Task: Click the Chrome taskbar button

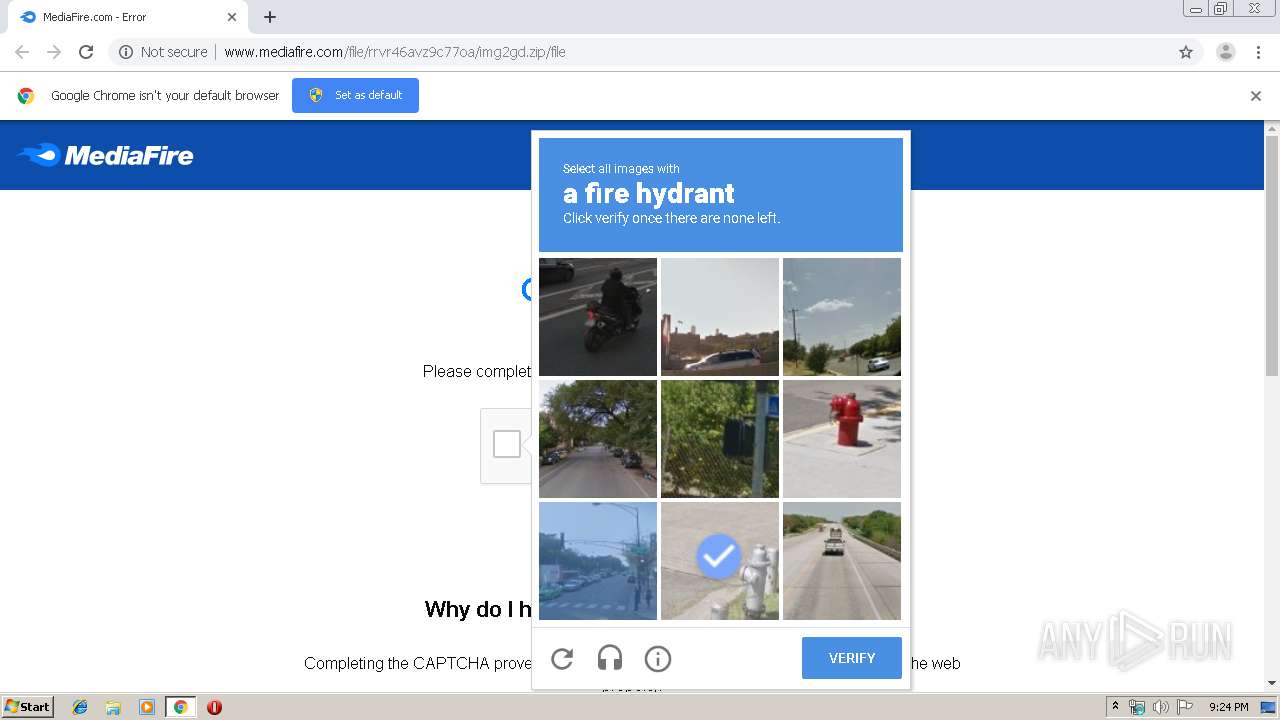Action: (180, 707)
